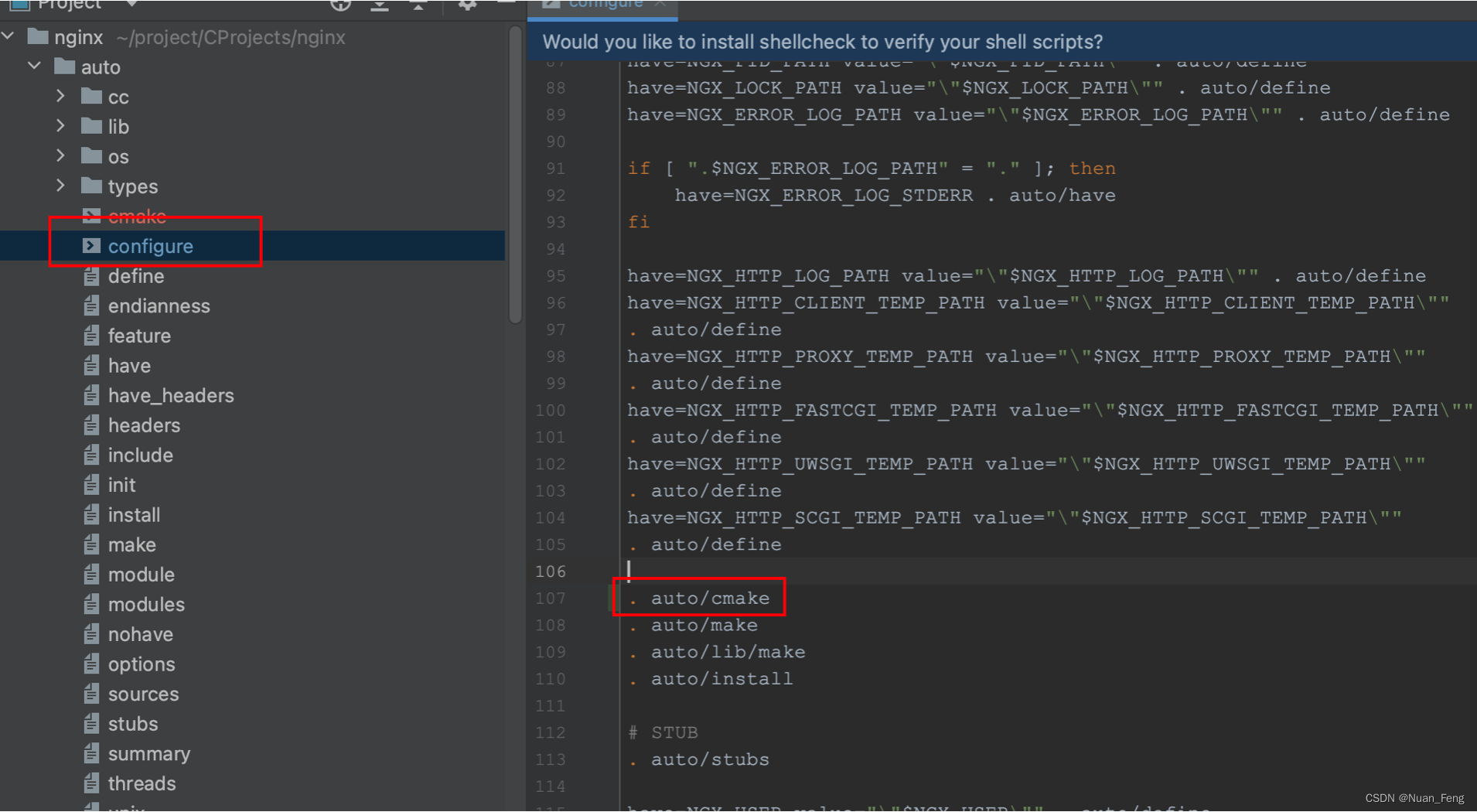This screenshot has height=812, width=1477.
Task: Click the project path ~/project/CProjects/nginx
Action: tap(230, 37)
